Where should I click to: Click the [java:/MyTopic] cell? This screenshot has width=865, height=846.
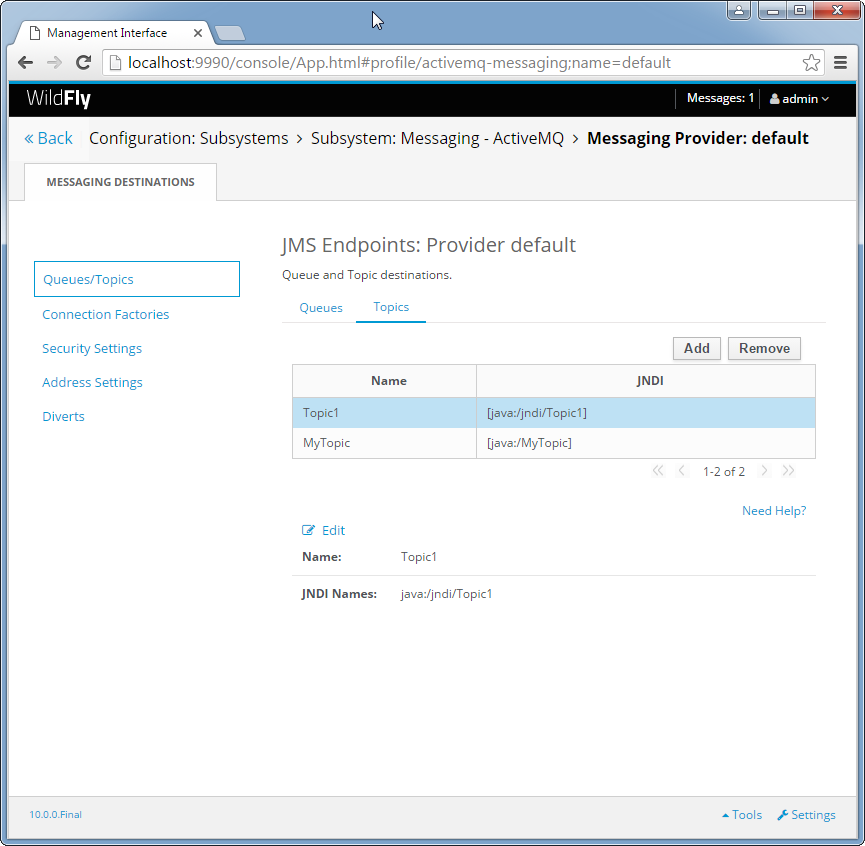646,443
